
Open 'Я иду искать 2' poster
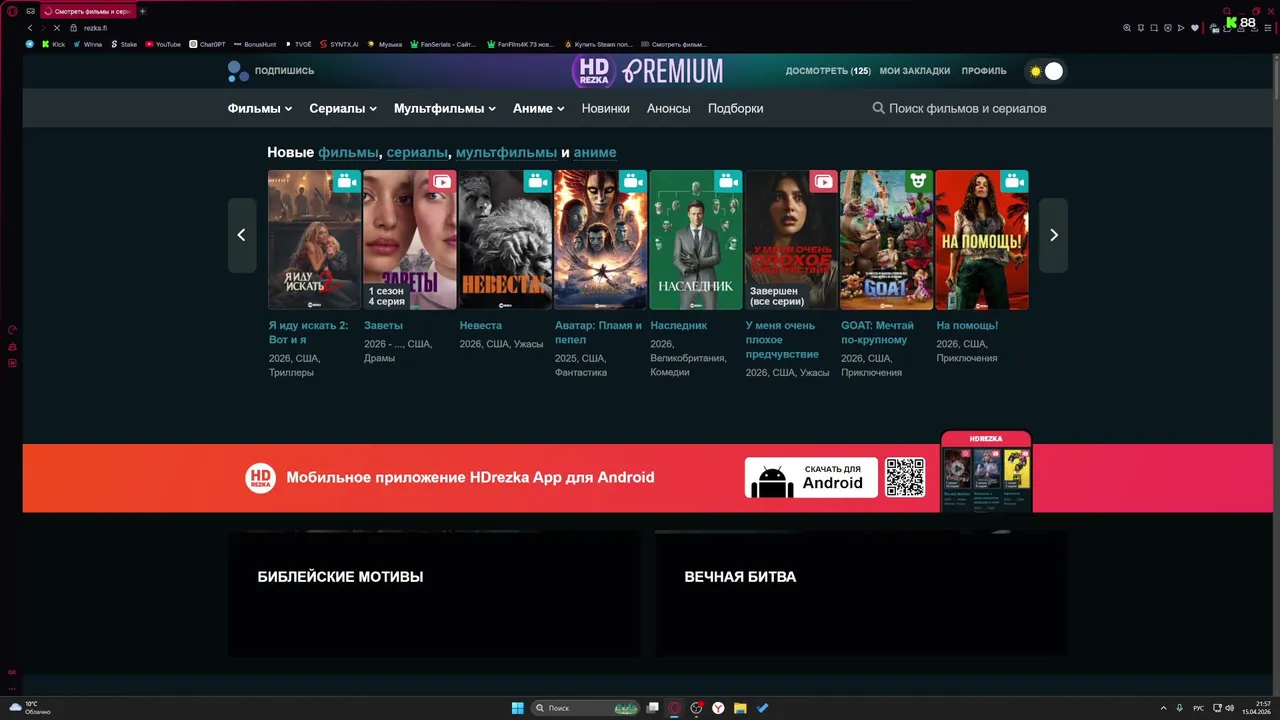click(314, 240)
